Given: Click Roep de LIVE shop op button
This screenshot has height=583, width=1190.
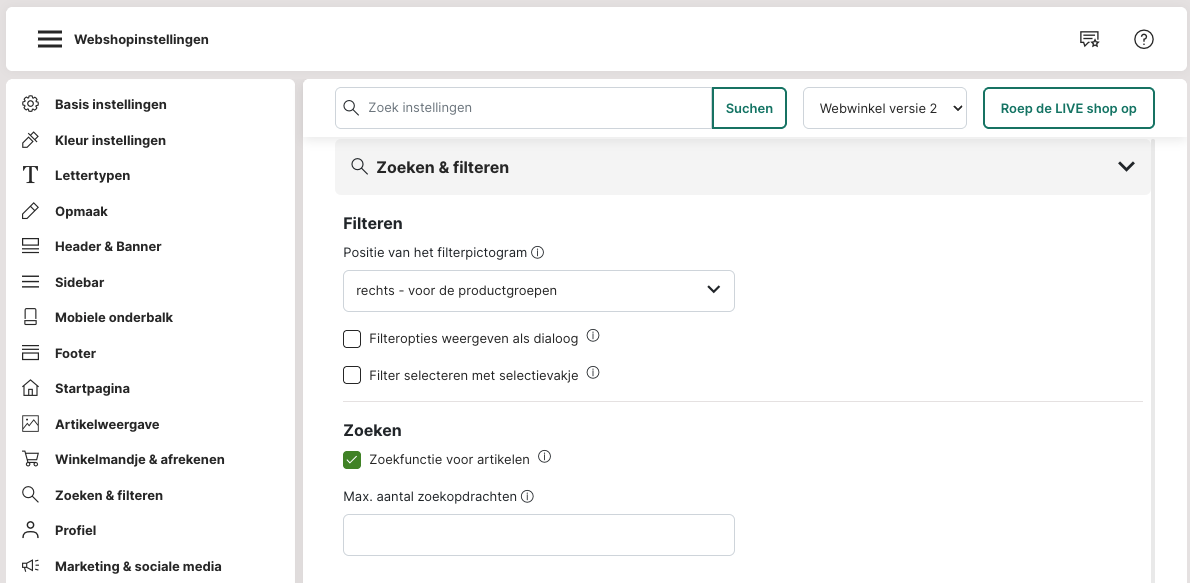Looking at the screenshot, I should [x=1068, y=108].
